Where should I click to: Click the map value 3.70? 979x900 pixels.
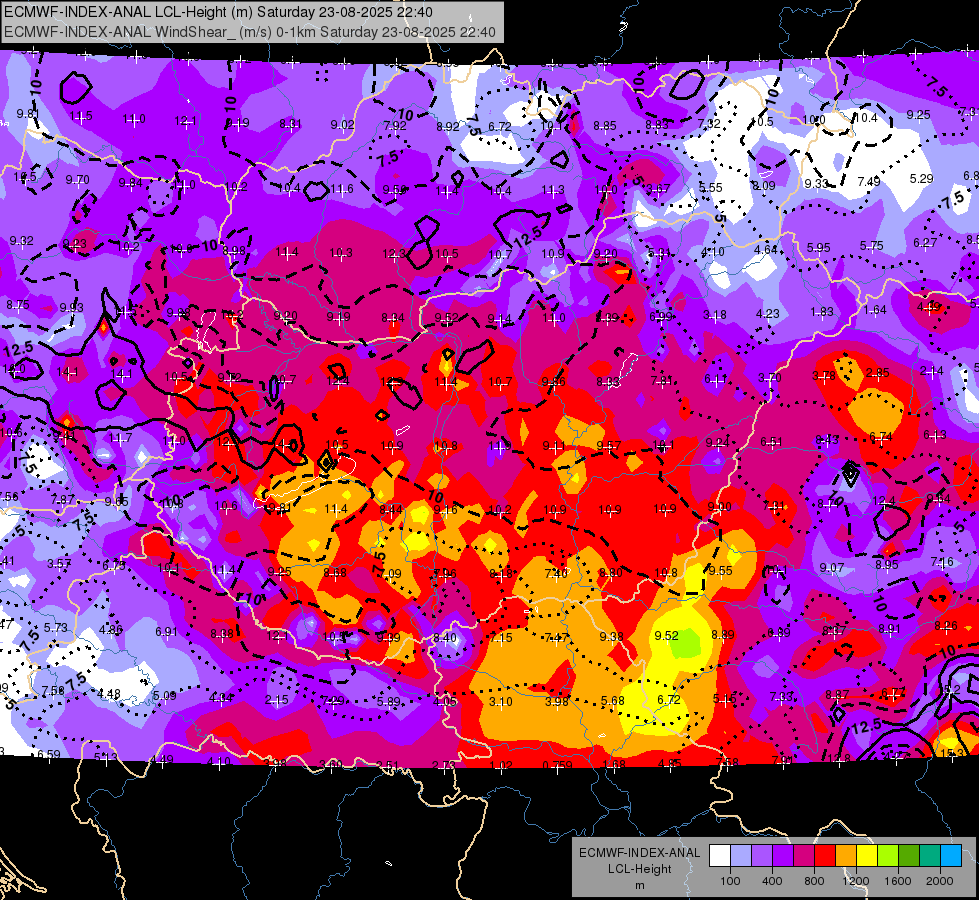[770, 378]
